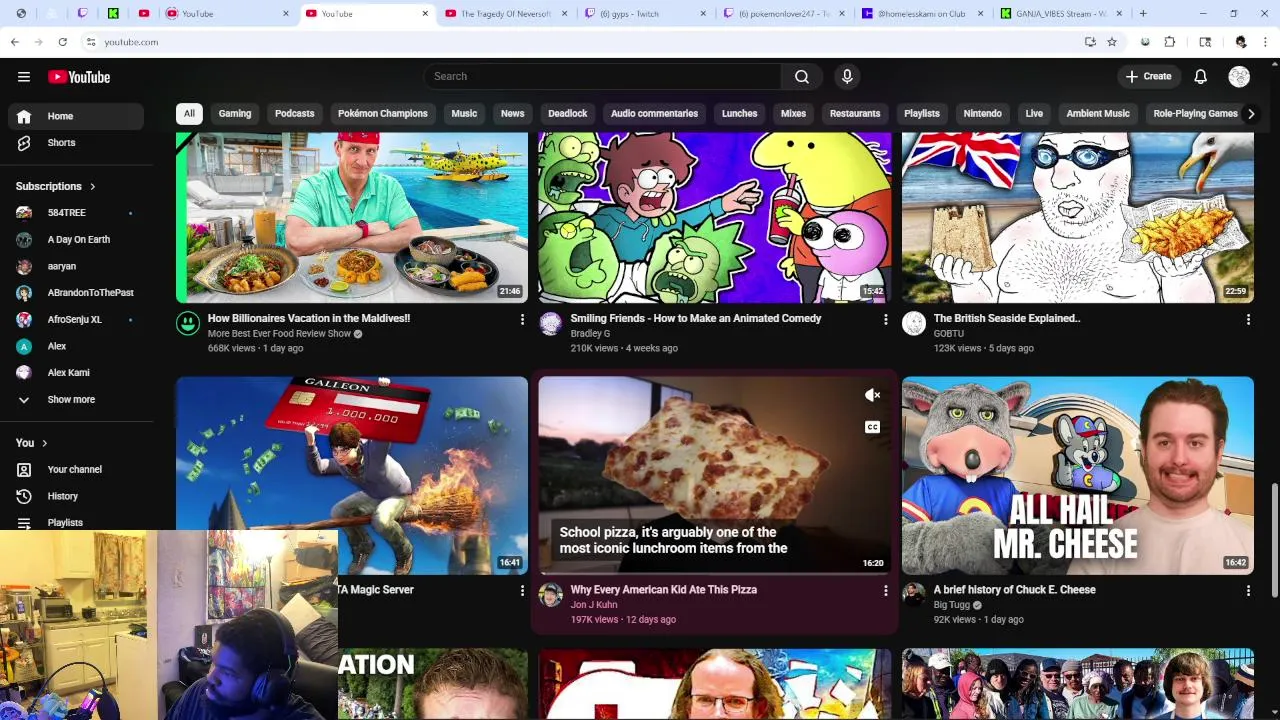Click the search magnifier button
Screen dimensions: 1280x720
(x=802, y=77)
